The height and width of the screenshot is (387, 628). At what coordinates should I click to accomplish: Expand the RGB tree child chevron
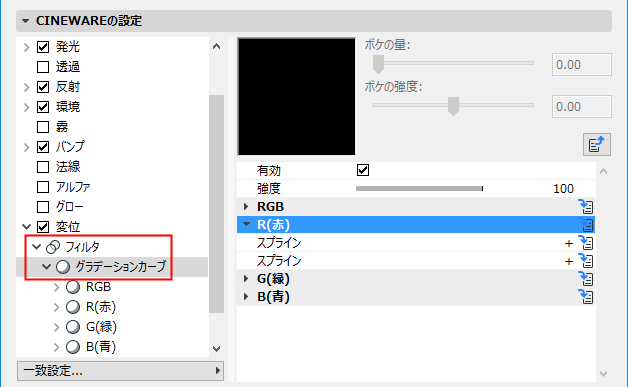point(56,287)
